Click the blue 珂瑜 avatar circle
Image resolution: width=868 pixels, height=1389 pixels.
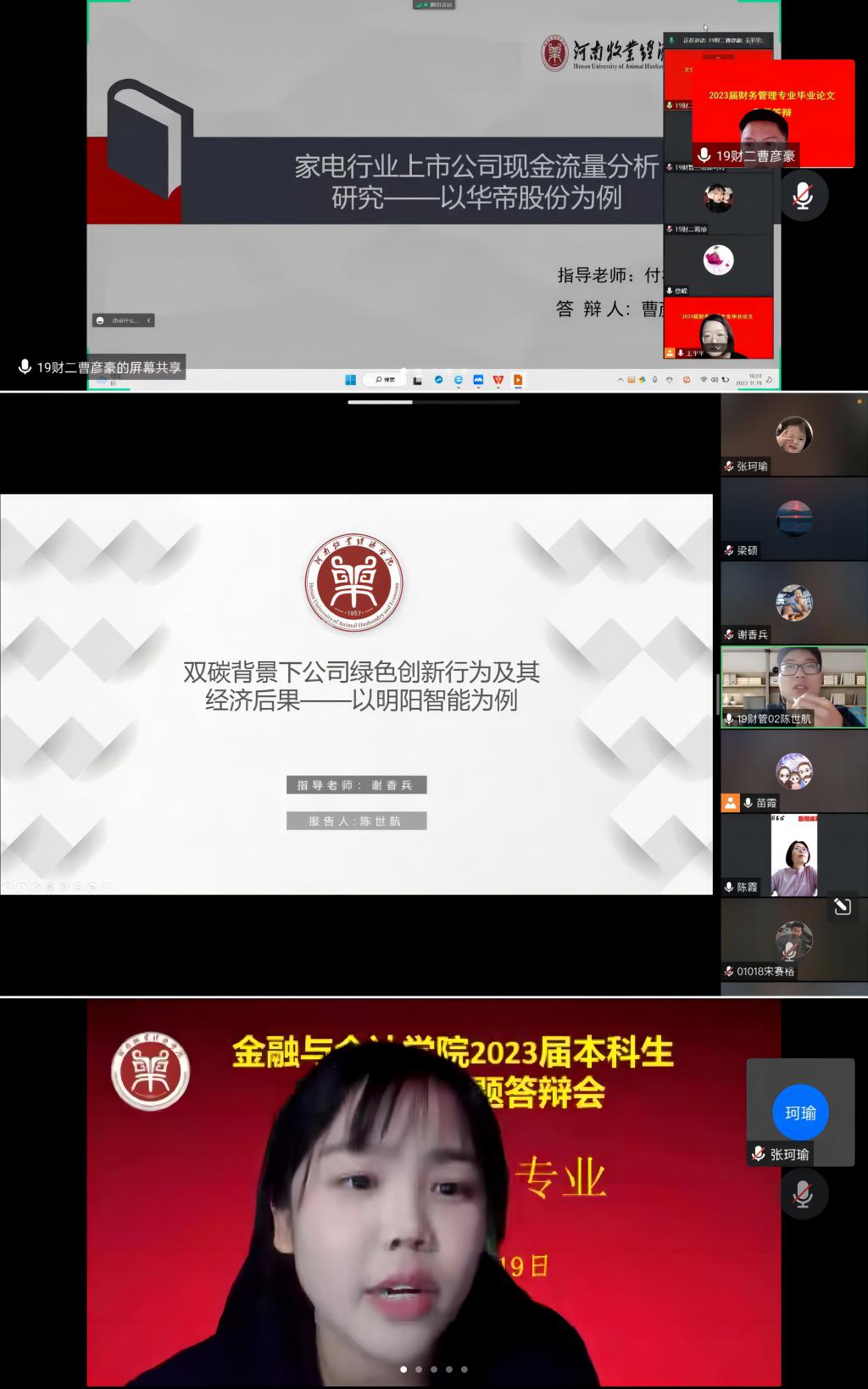click(x=800, y=1113)
